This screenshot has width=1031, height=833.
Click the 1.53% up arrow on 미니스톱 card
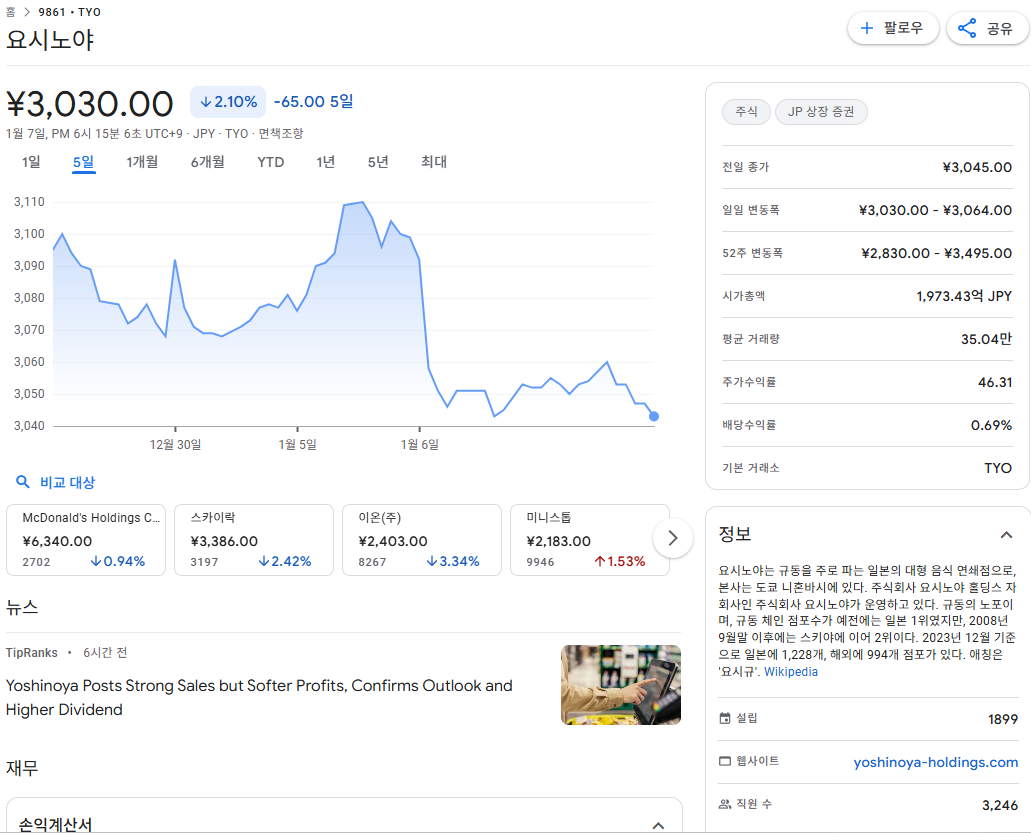(x=600, y=561)
